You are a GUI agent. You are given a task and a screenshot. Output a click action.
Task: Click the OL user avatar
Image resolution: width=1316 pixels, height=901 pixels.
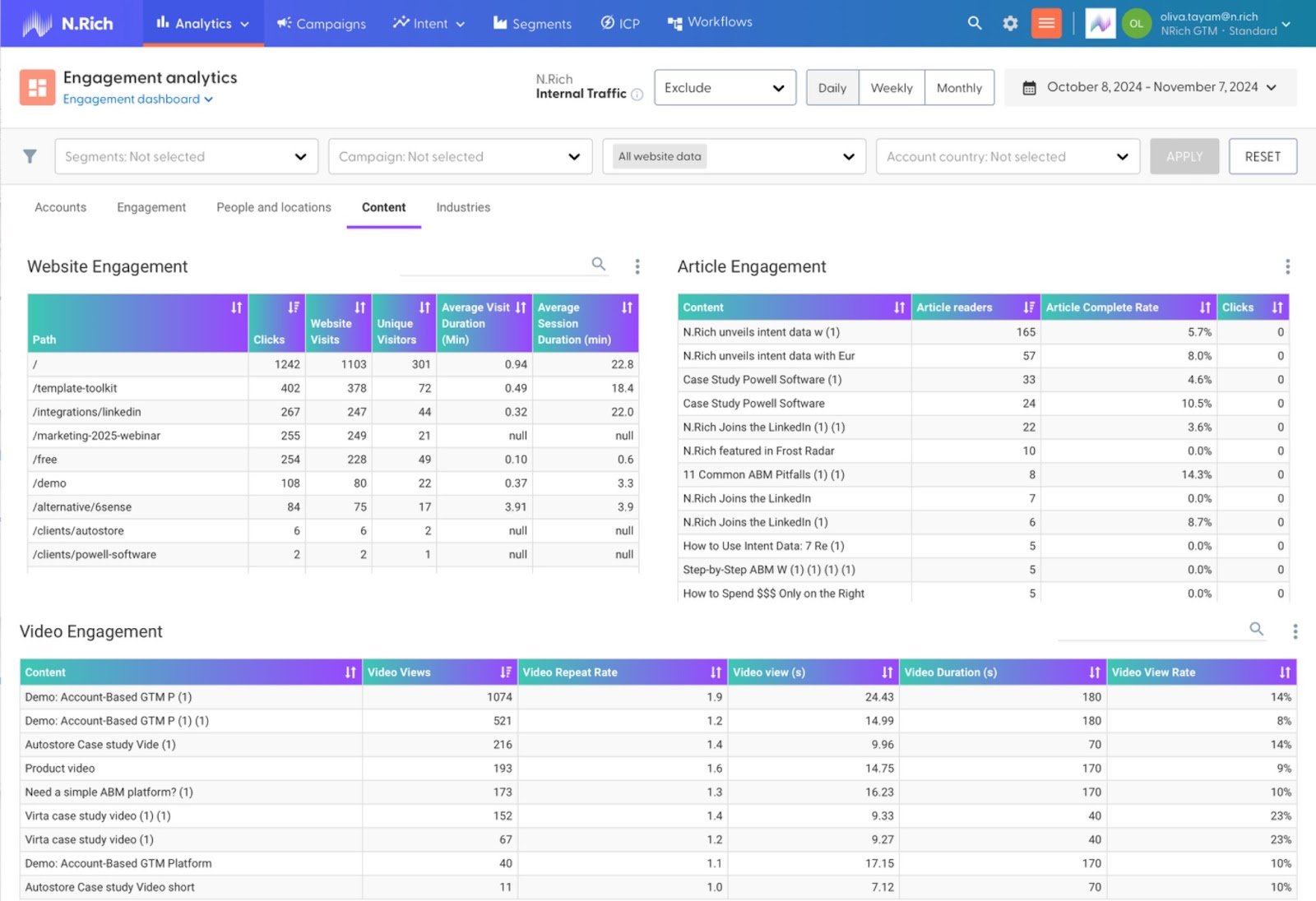pyautogui.click(x=1136, y=23)
